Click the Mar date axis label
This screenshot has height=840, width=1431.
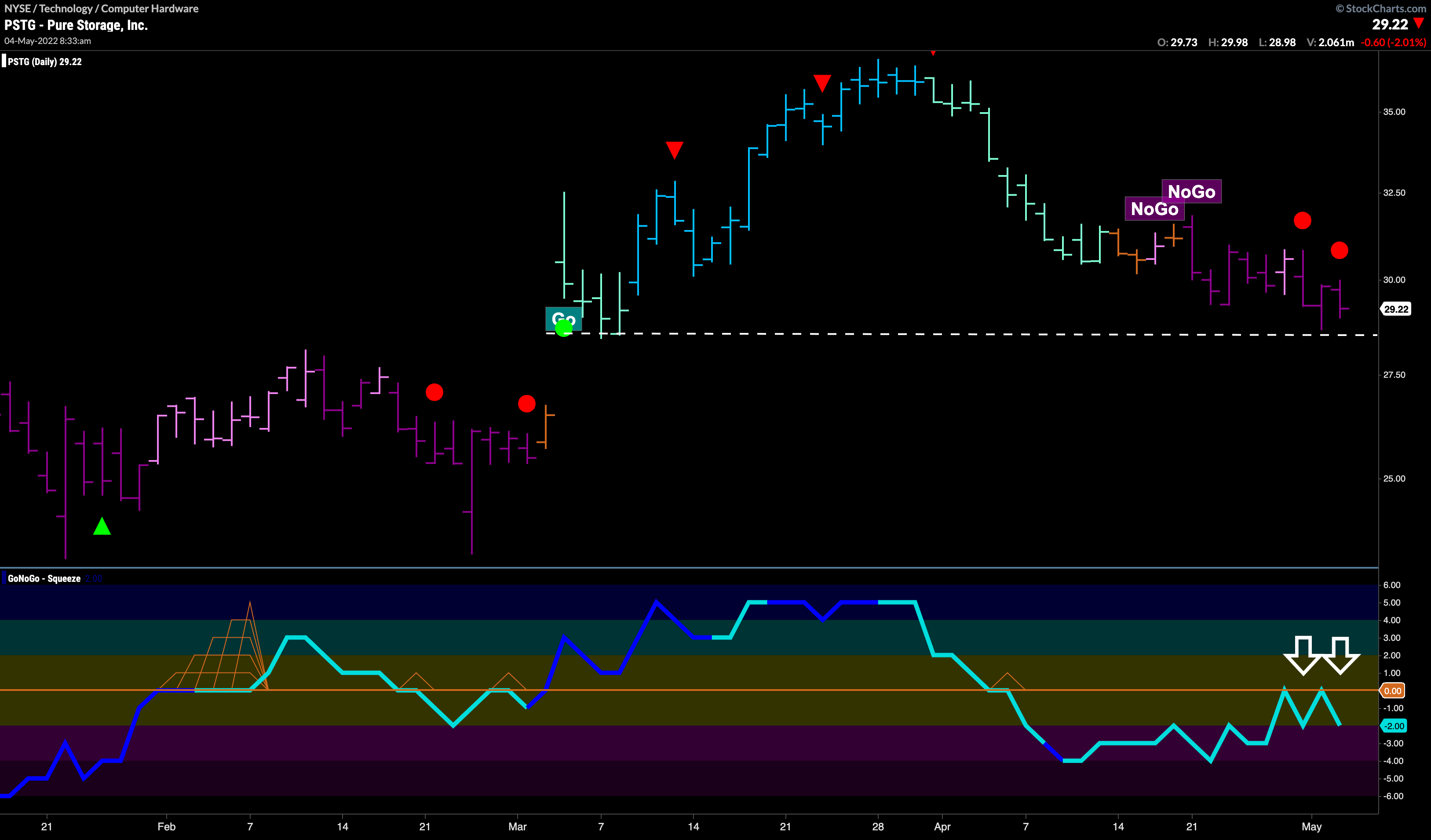point(517,826)
